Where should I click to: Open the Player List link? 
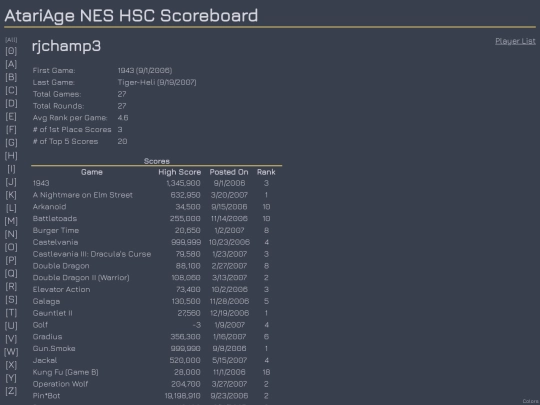point(515,41)
